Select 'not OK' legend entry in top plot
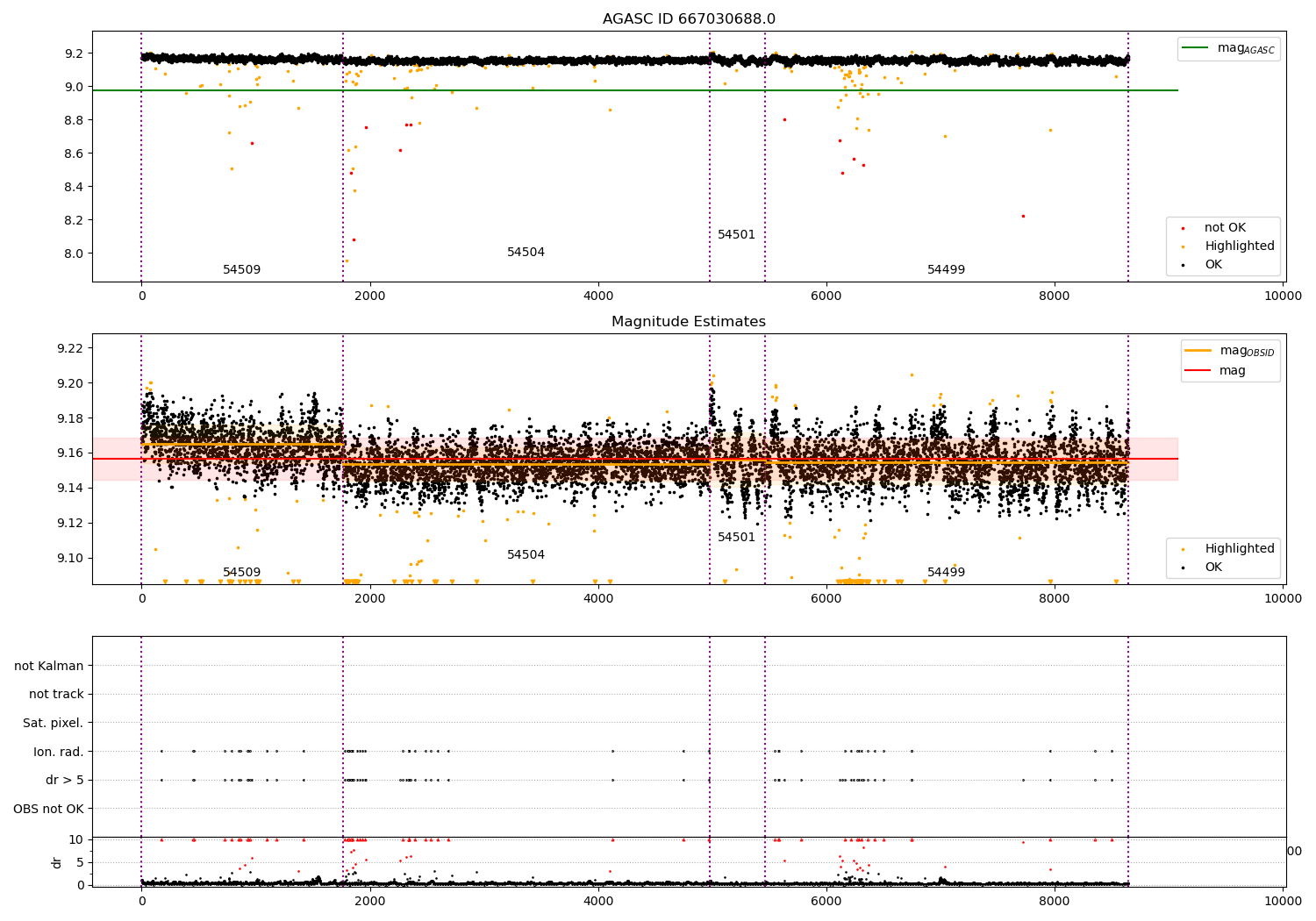 point(1225,227)
